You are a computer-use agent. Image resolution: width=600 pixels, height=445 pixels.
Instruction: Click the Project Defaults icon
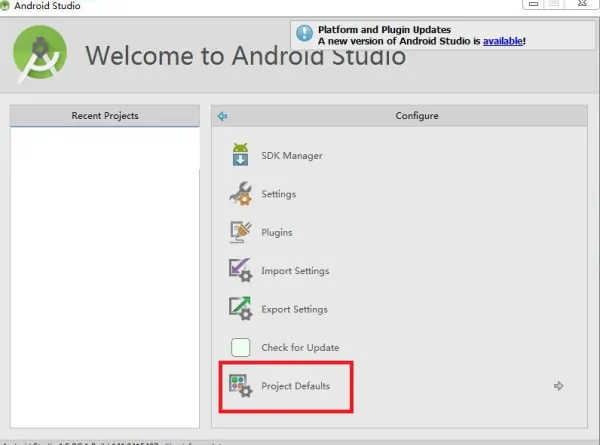[x=241, y=386]
